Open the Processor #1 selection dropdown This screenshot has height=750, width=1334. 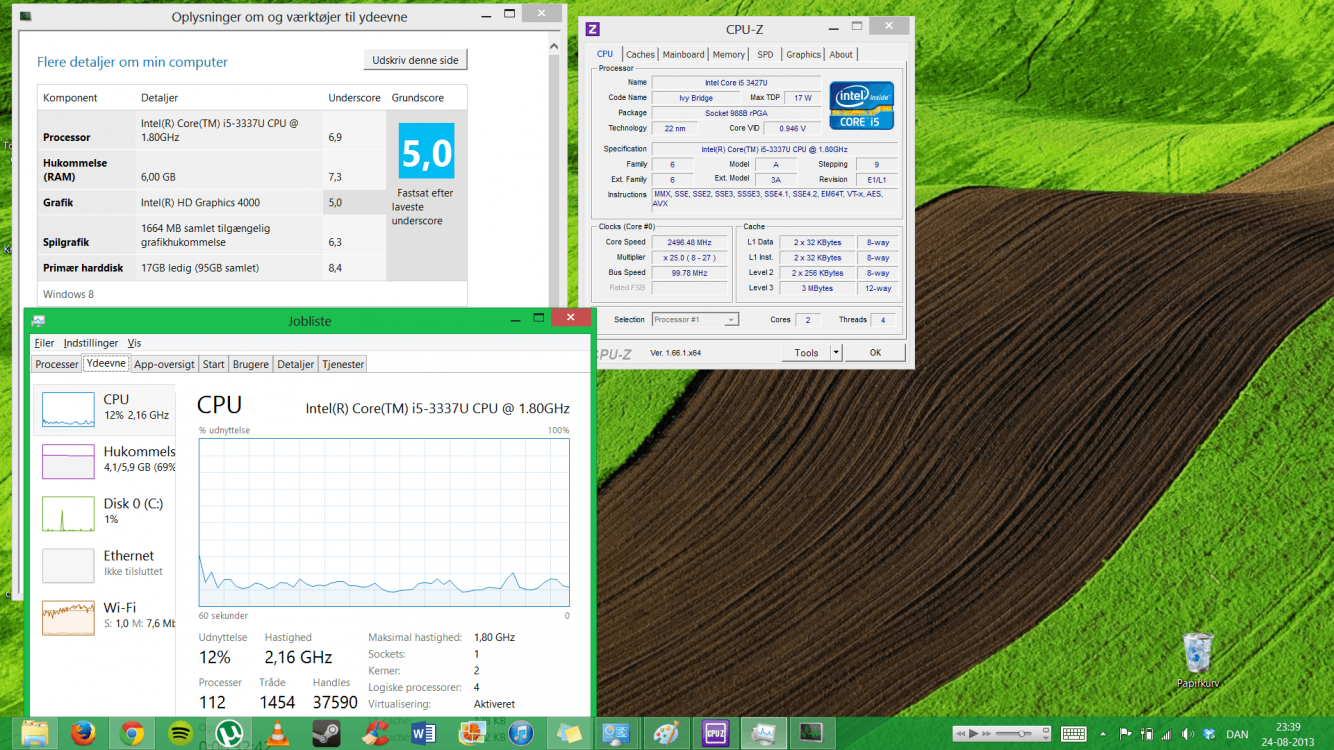pyautogui.click(x=694, y=320)
